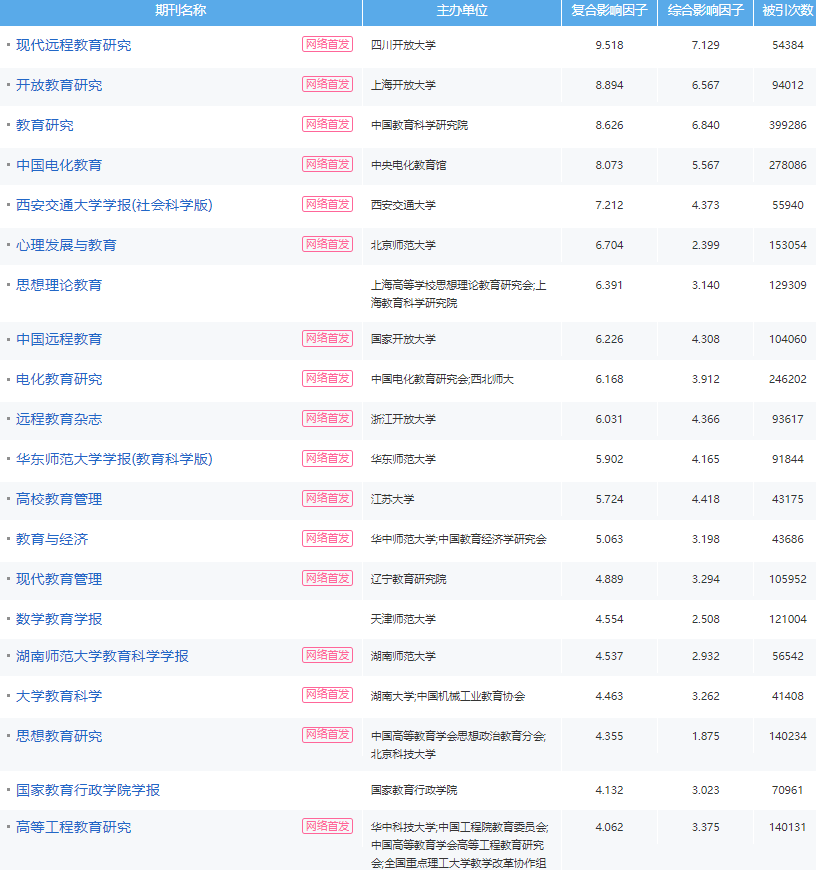816x870 pixels.
Task: Select citation count 399286
Action: point(788,125)
